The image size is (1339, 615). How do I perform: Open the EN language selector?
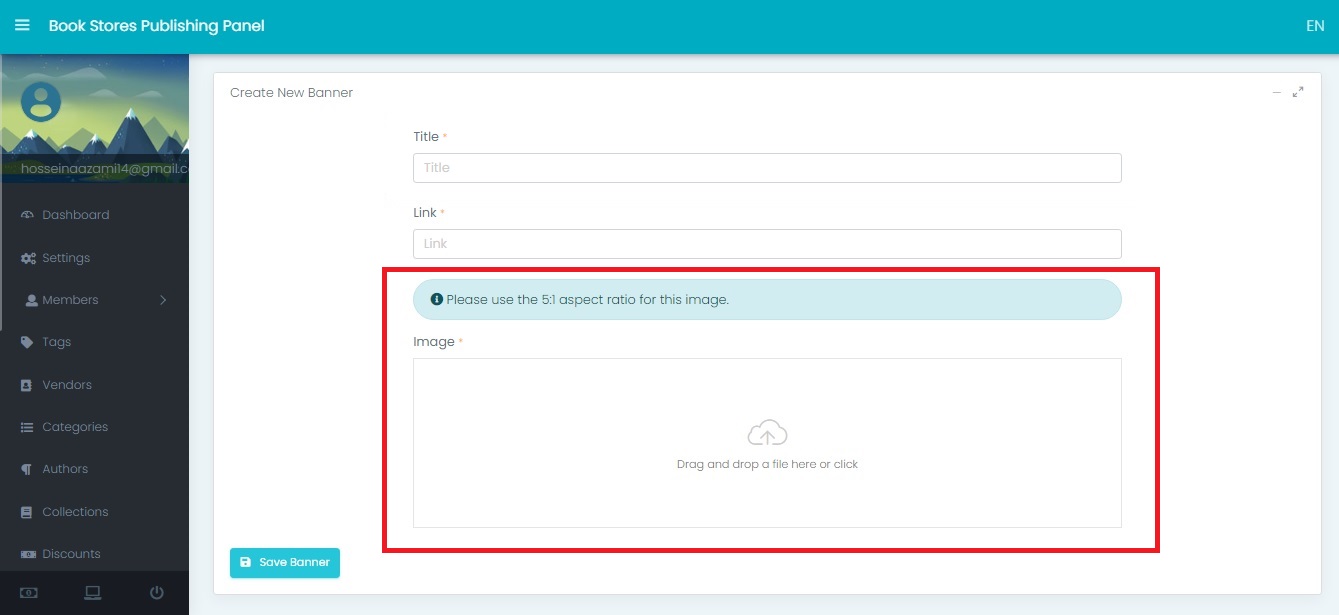click(1314, 26)
